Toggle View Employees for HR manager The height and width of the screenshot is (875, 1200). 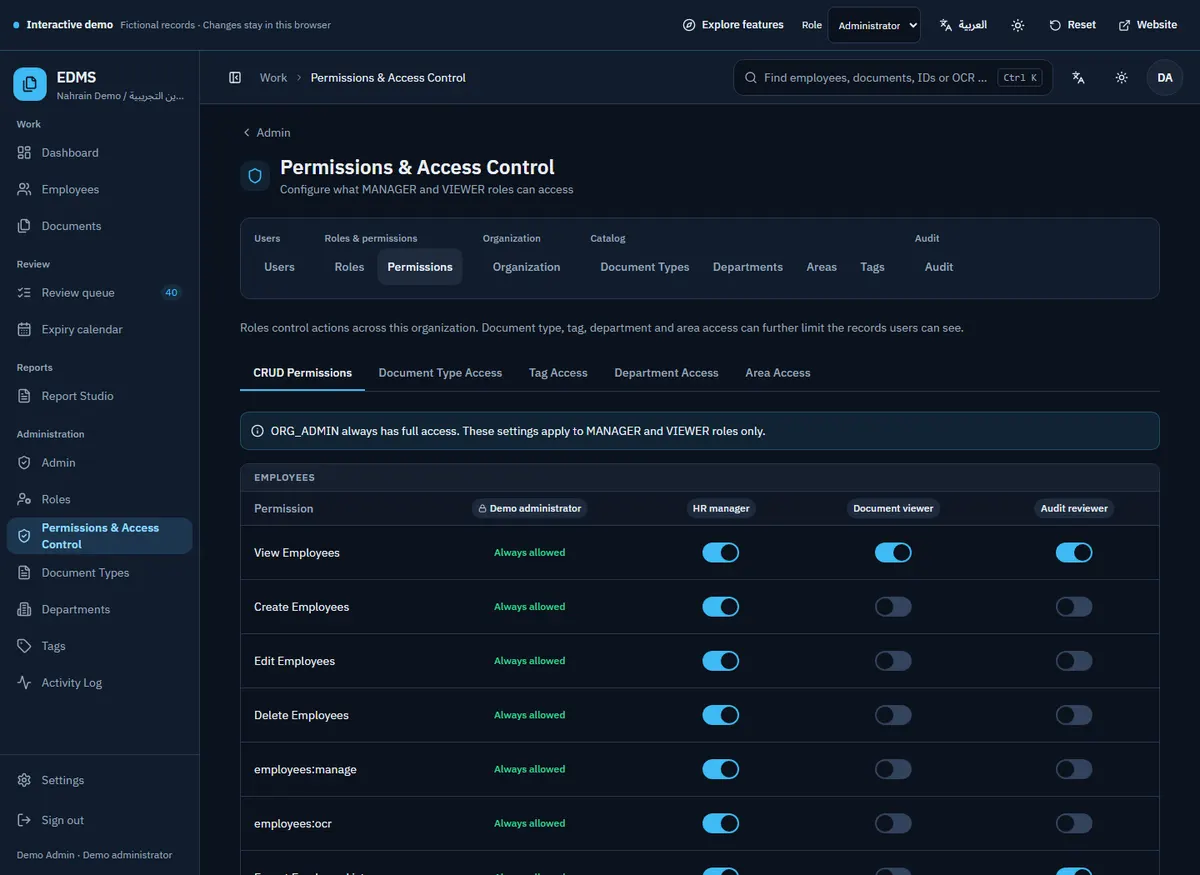(x=720, y=552)
